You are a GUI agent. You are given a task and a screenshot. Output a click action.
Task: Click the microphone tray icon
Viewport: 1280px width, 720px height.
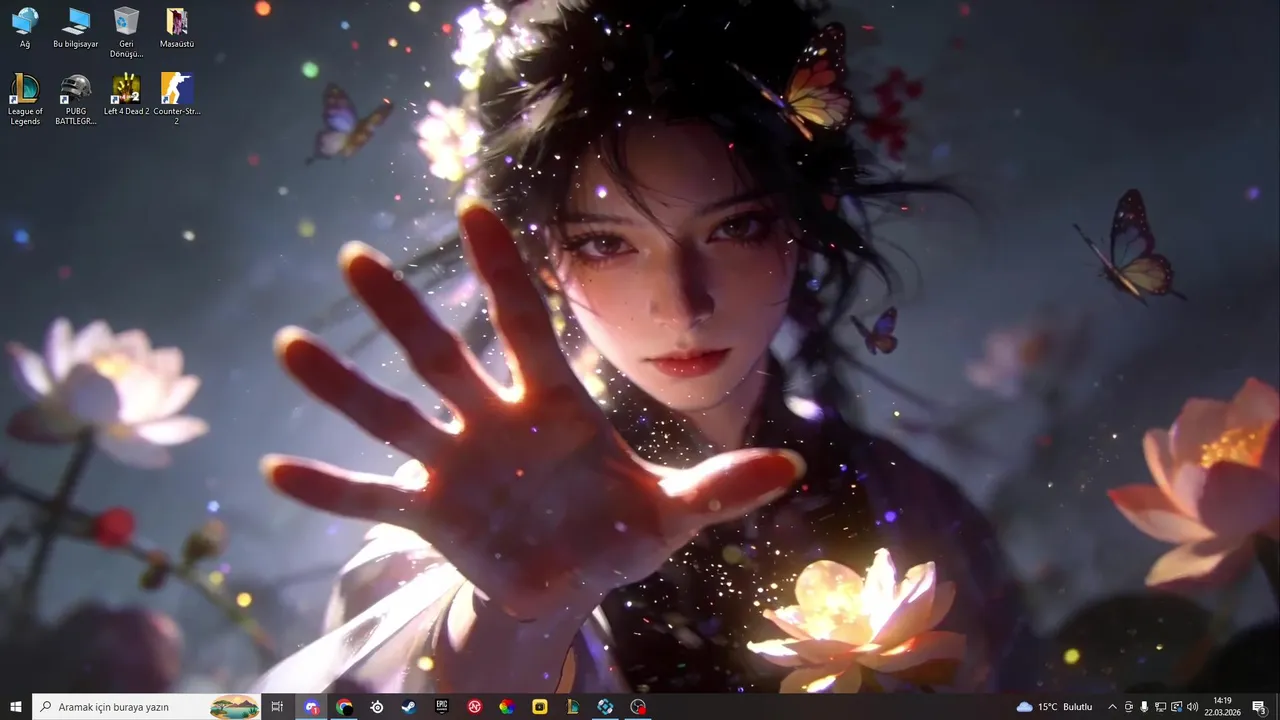click(x=1144, y=707)
